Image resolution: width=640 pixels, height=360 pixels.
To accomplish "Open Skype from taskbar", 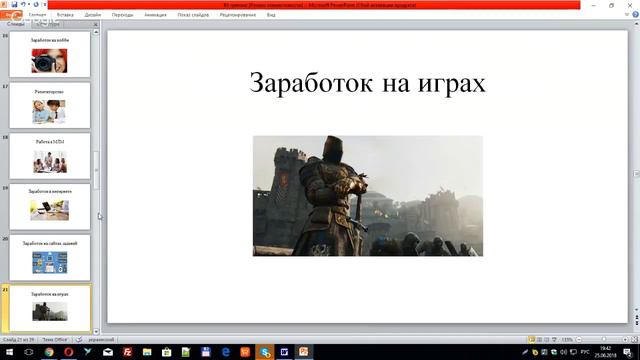I will tap(264, 352).
